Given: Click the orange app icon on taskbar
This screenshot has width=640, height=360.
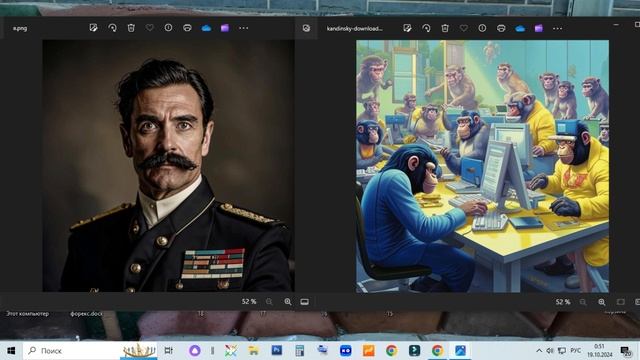Looking at the screenshot, I should tap(369, 351).
